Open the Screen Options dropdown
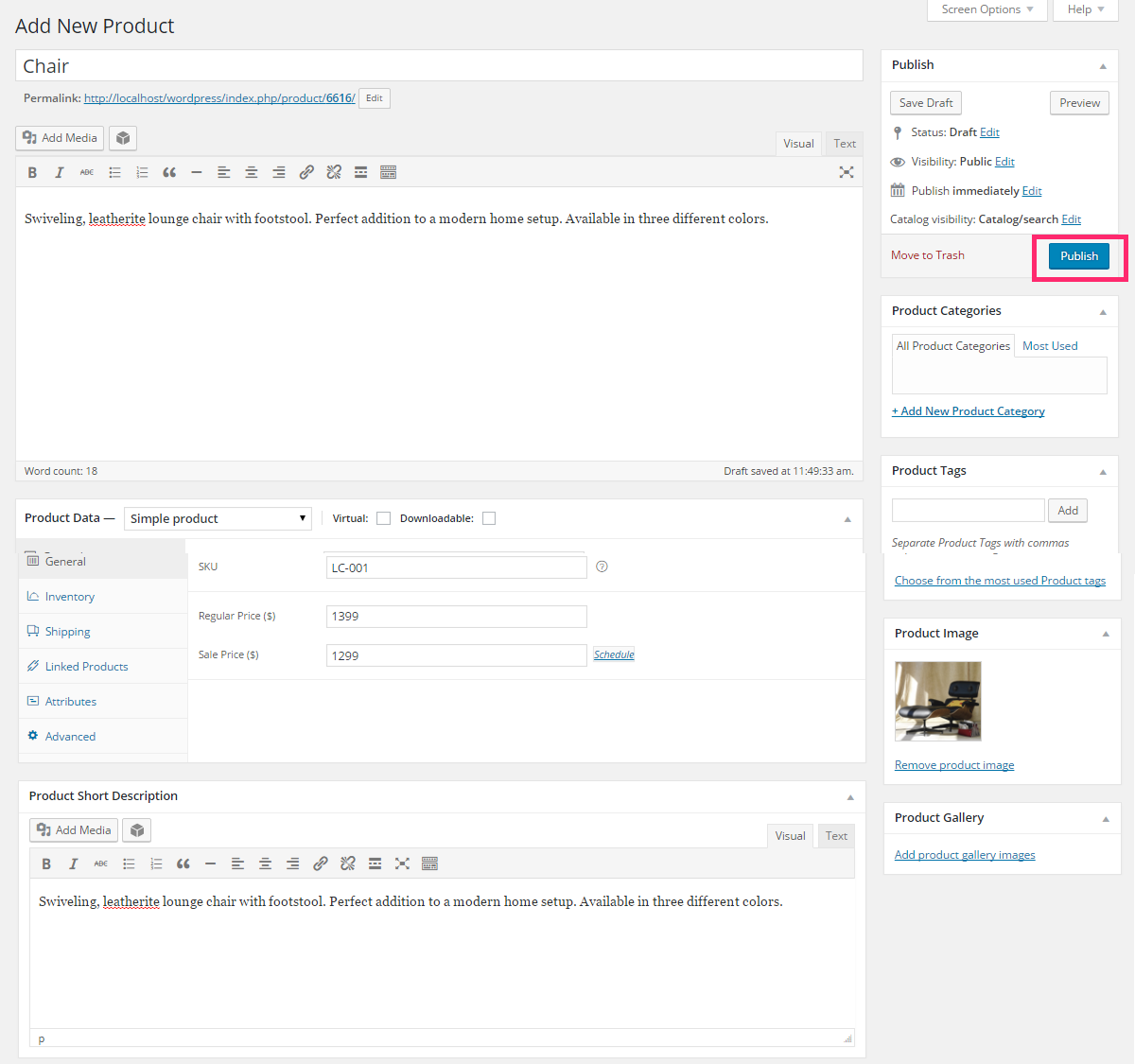 (x=987, y=9)
